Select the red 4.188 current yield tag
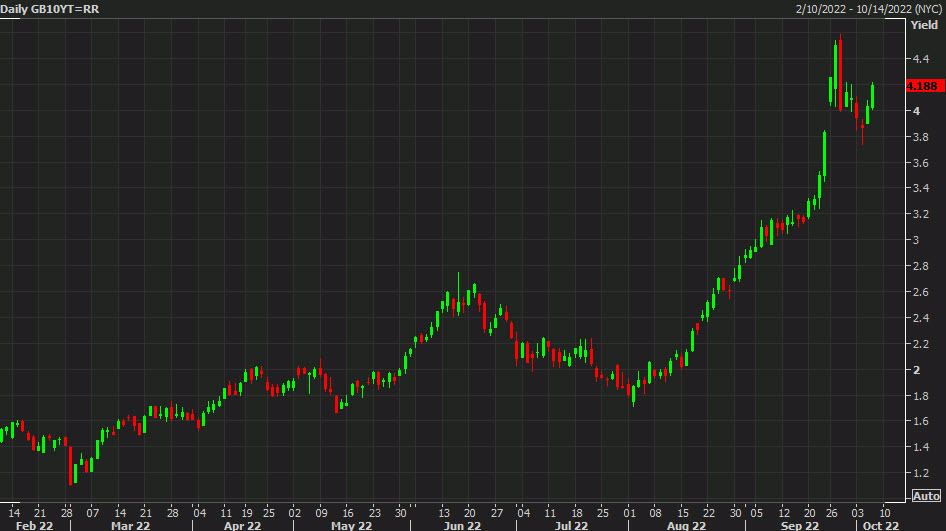This screenshot has height=531, width=946. 925,86
